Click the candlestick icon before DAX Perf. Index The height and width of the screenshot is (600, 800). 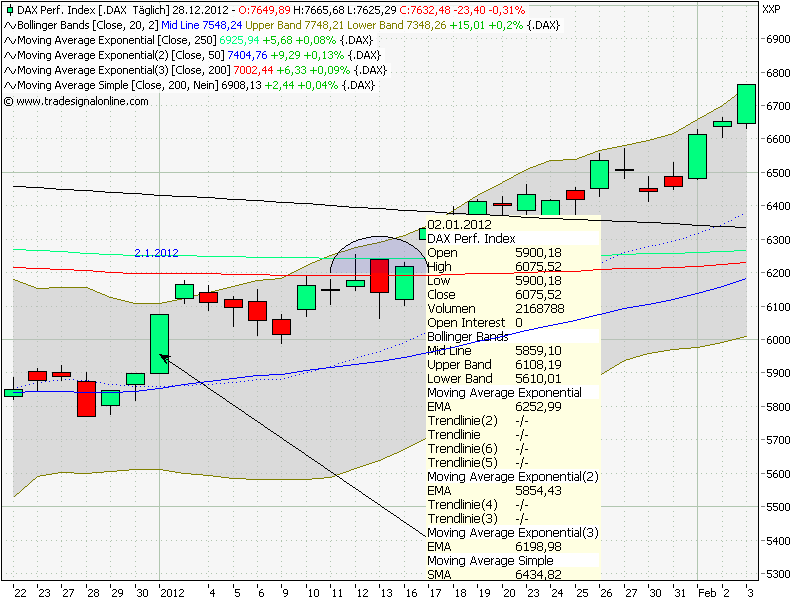[9, 10]
